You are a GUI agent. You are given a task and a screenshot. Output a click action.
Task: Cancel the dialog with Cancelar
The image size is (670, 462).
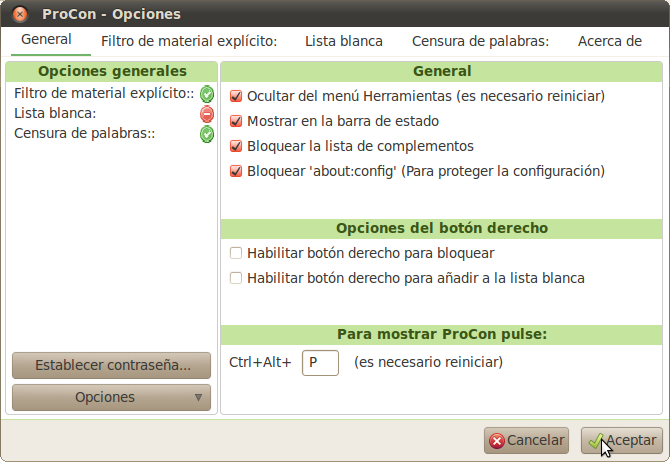point(526,441)
